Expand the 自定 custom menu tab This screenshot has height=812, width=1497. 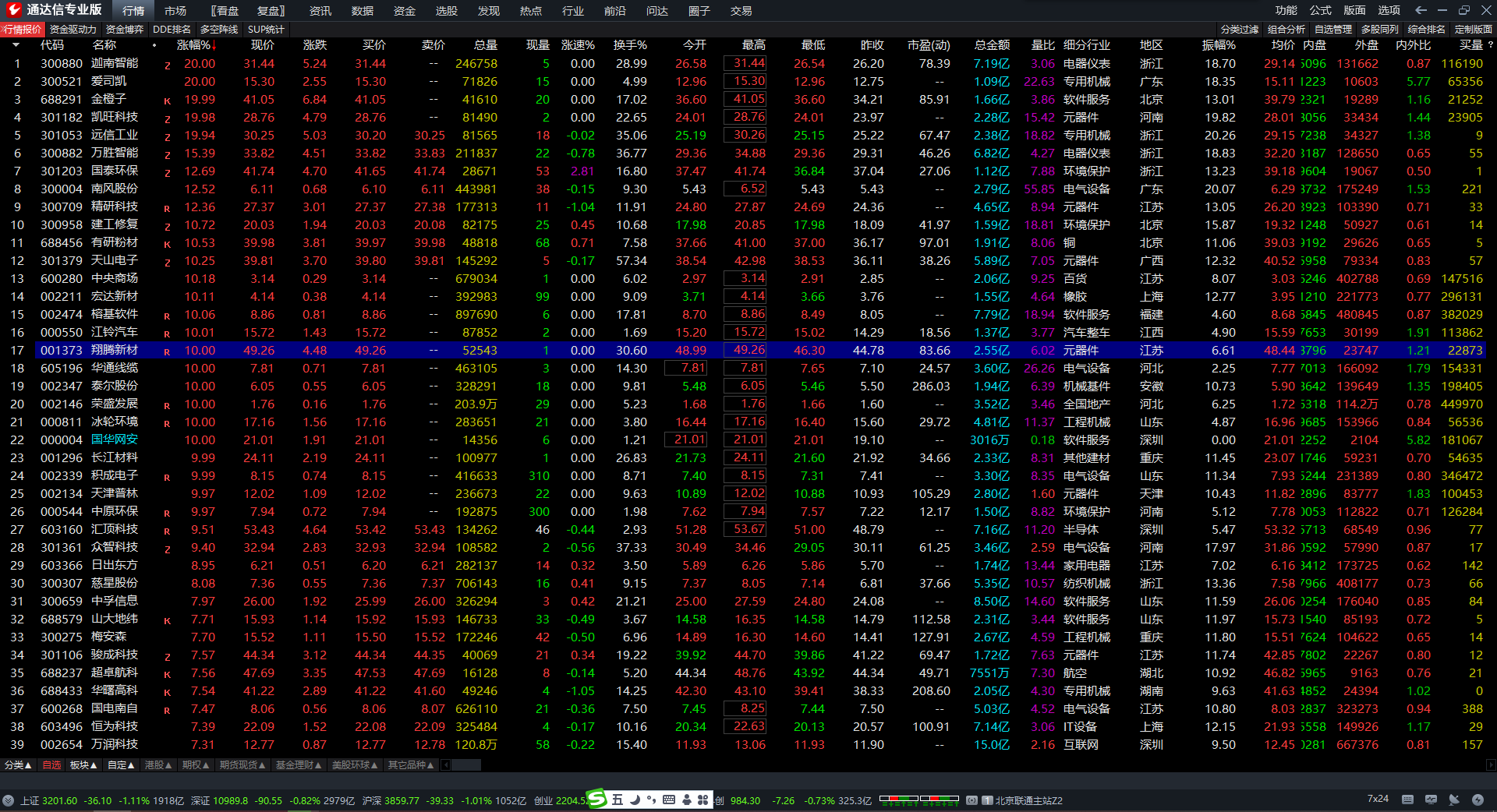pos(121,765)
